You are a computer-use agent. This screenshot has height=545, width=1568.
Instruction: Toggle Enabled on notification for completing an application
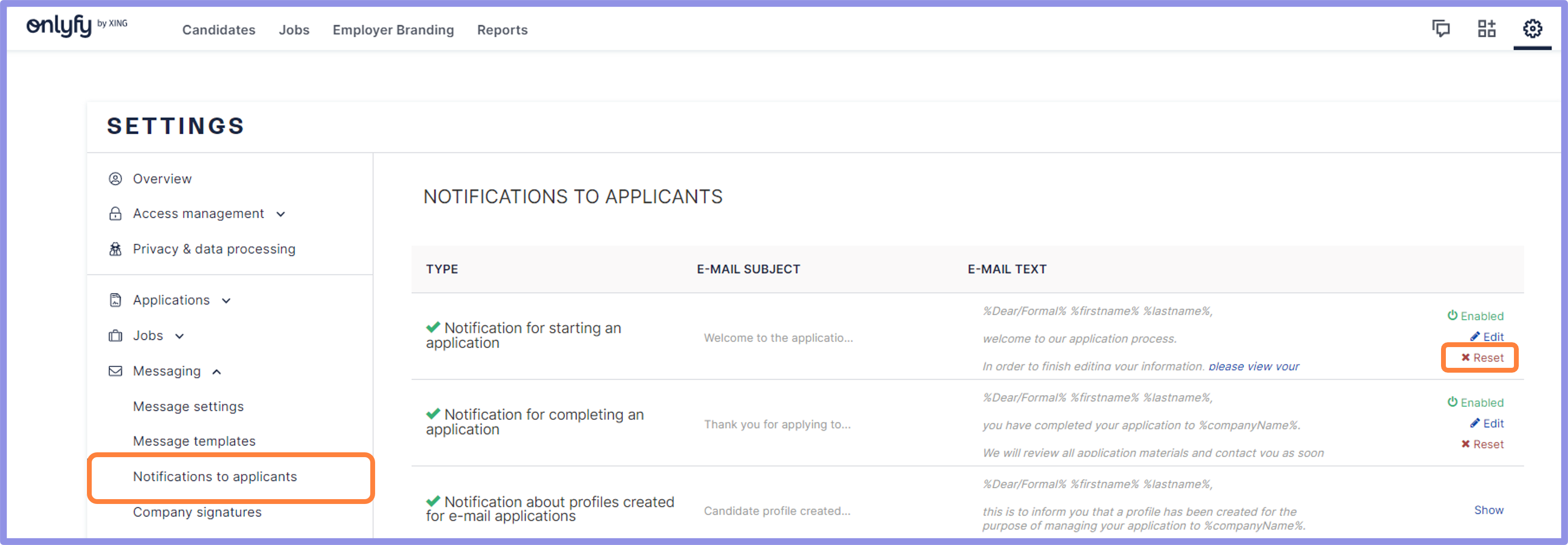1475,403
